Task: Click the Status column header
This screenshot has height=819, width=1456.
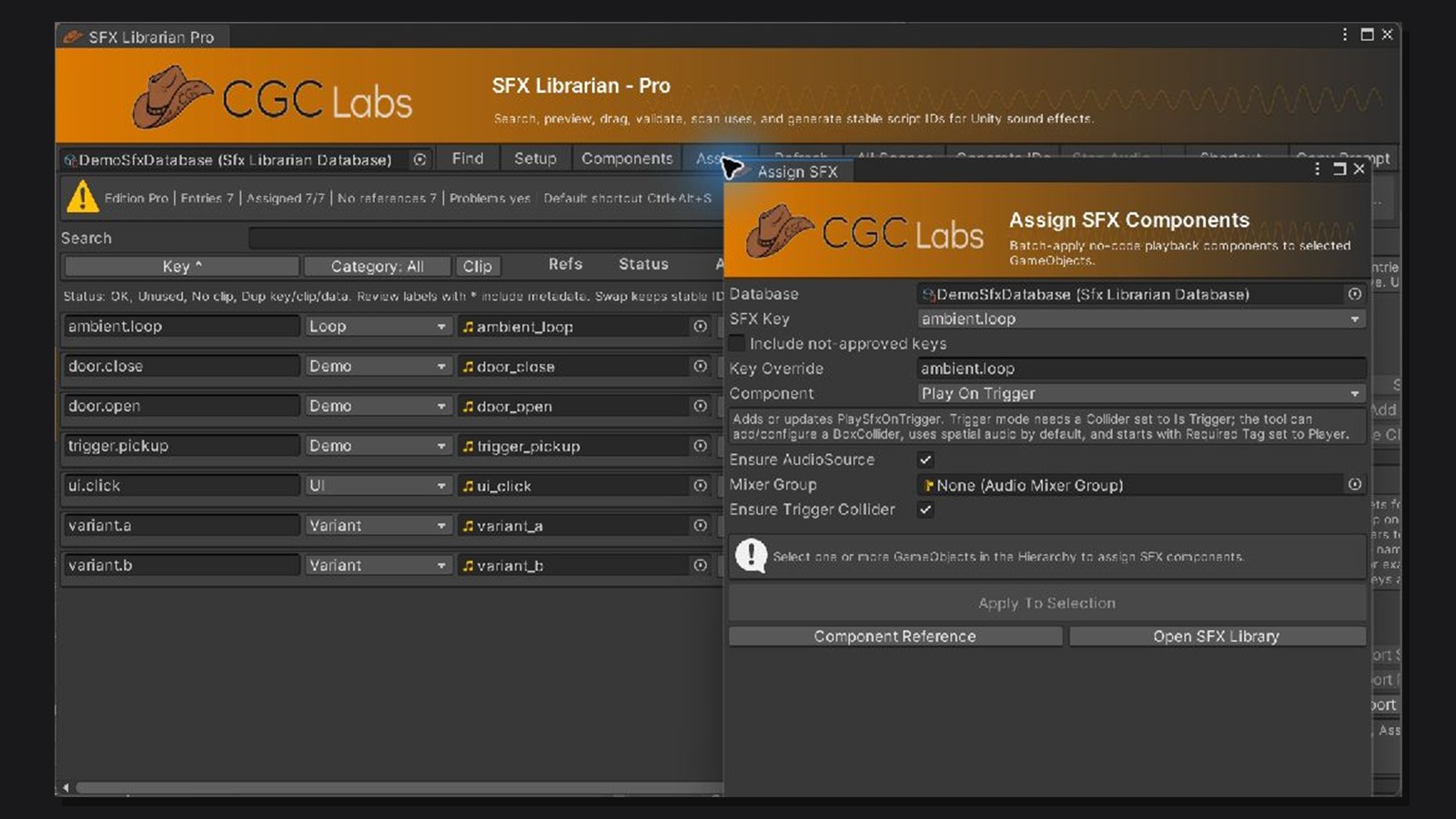Action: coord(643,264)
